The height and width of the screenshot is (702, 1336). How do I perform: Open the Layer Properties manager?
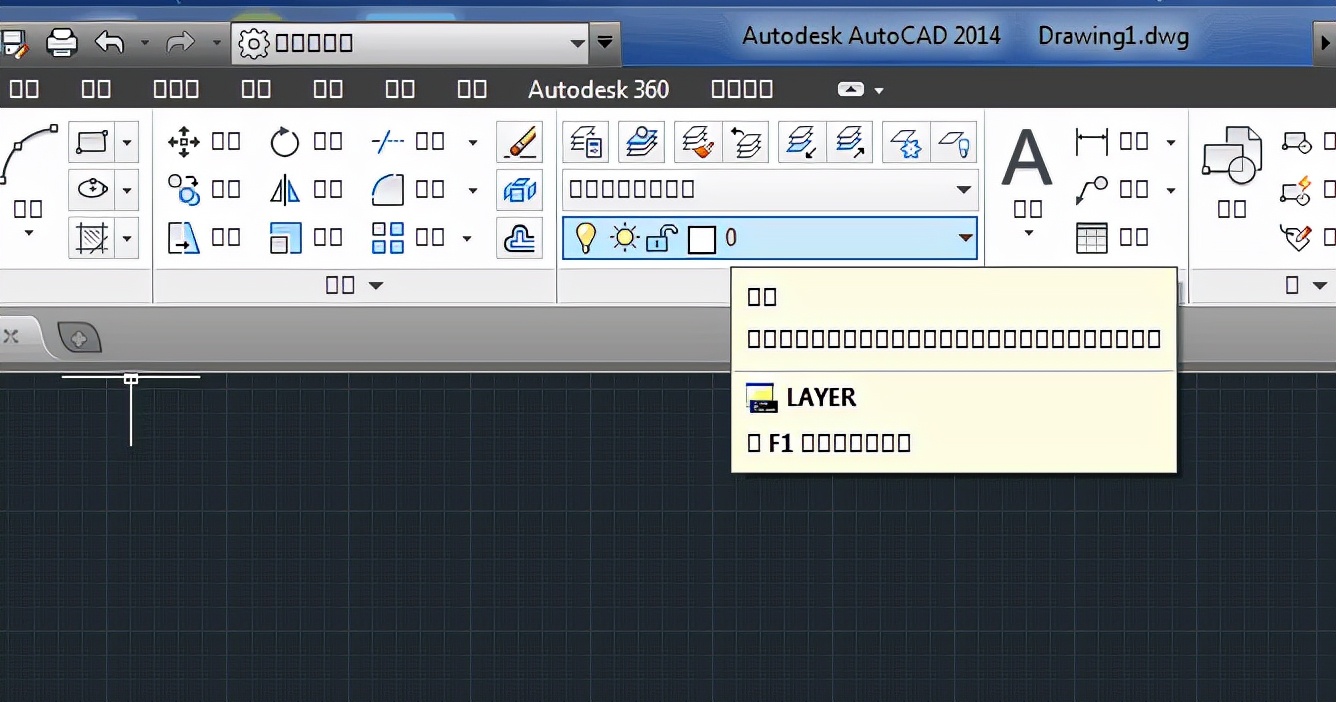[x=585, y=142]
